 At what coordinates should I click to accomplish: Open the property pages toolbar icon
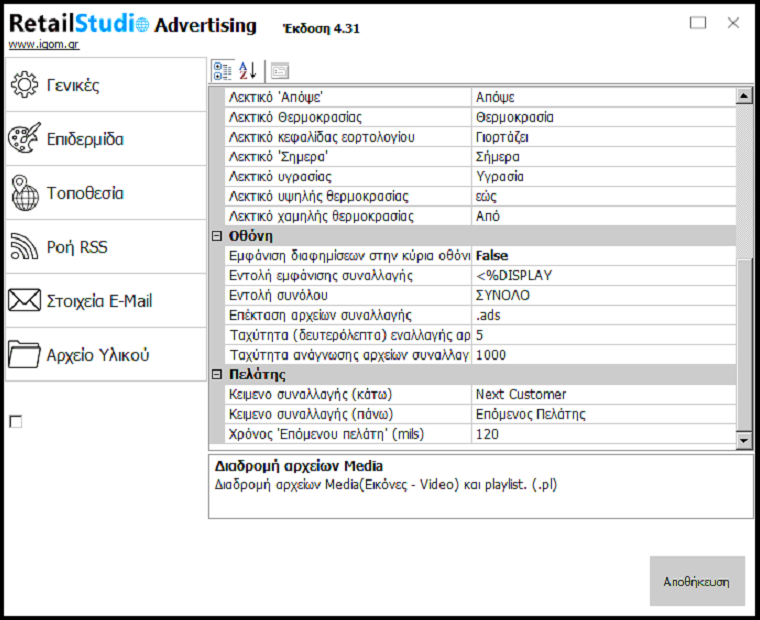[x=280, y=70]
